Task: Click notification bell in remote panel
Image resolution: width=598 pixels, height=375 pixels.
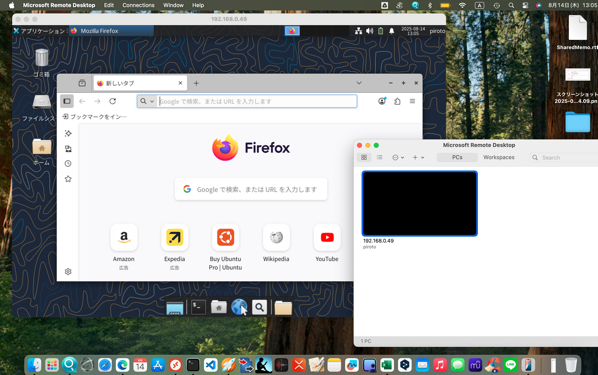Action: coord(392,31)
